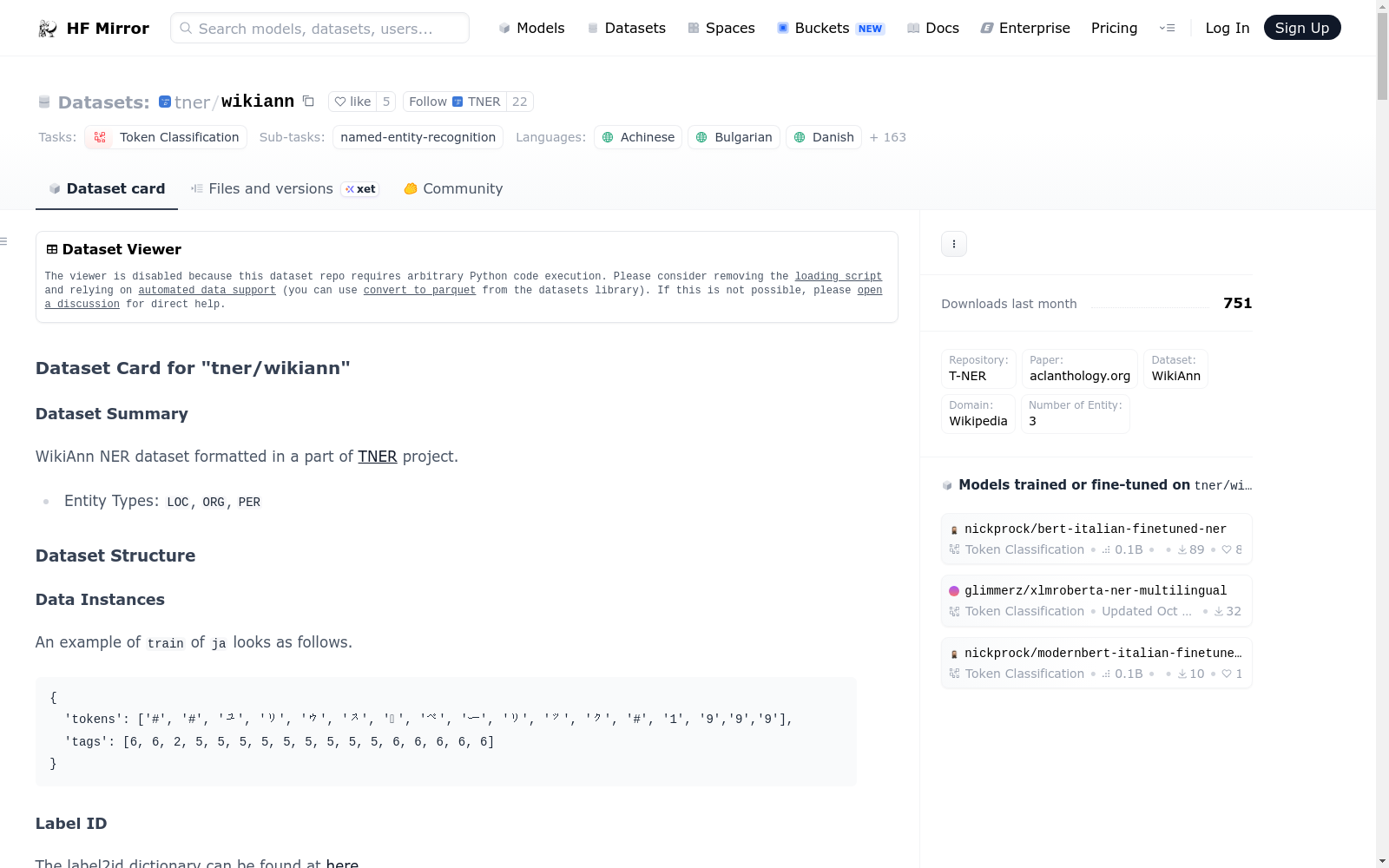
Task: Open the like count of 5
Action: [386, 102]
